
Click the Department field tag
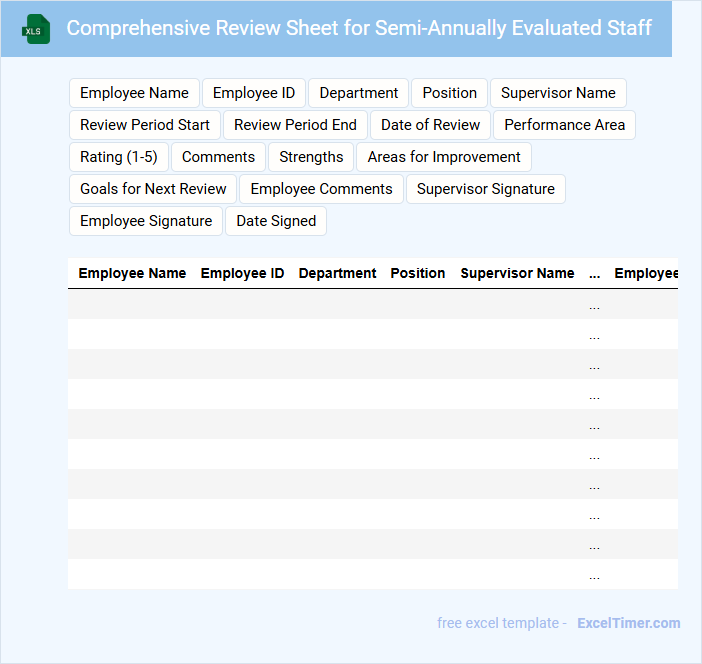pos(358,93)
